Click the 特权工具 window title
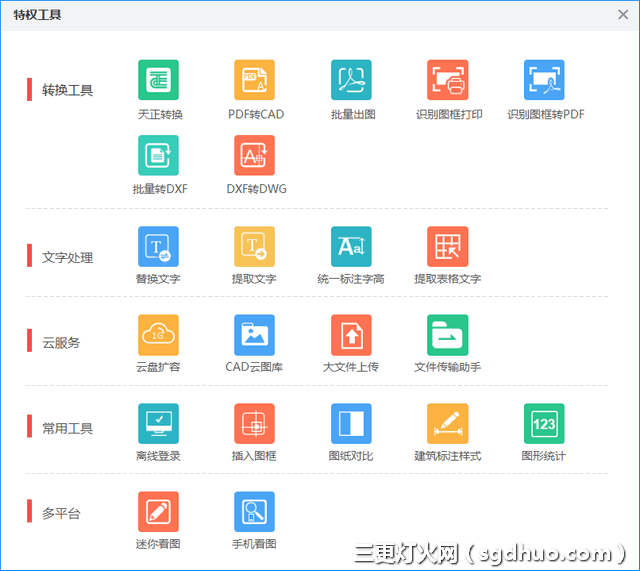Screen dimensions: 640x571 pyautogui.click(x=37, y=15)
